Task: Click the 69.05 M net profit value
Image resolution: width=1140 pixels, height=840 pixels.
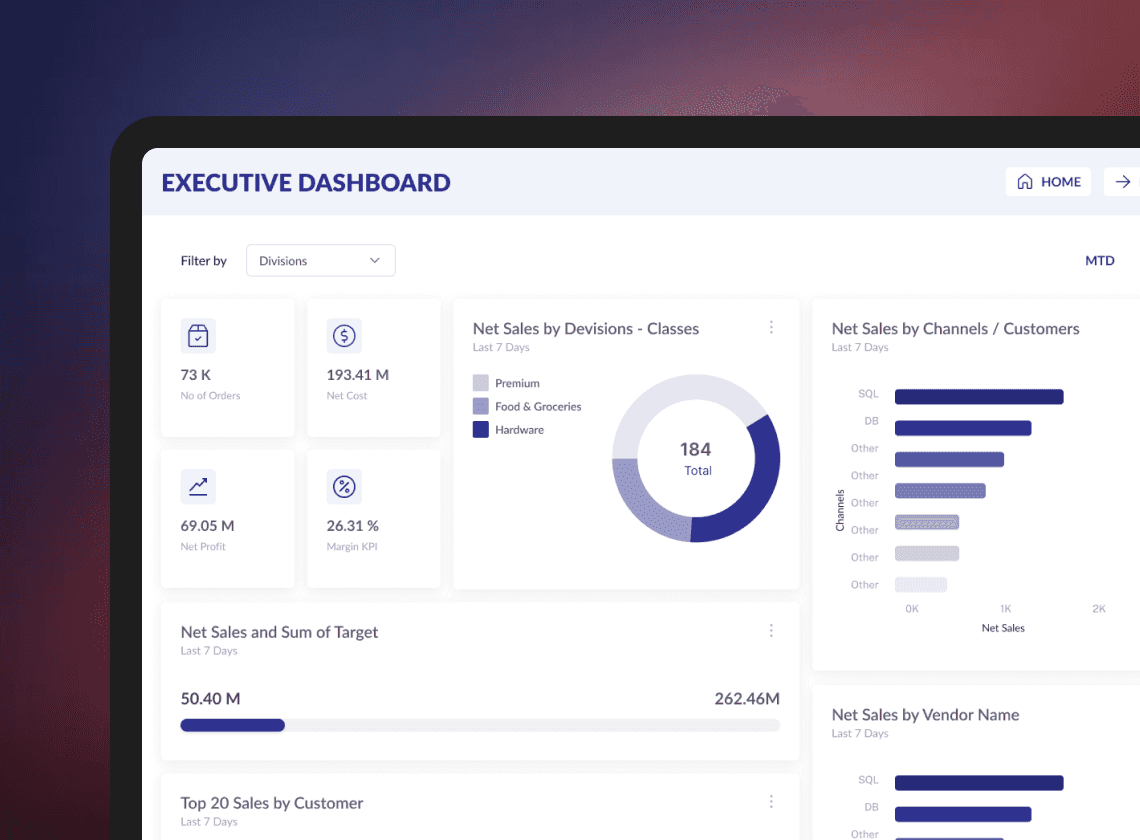Action: pyautogui.click(x=207, y=525)
